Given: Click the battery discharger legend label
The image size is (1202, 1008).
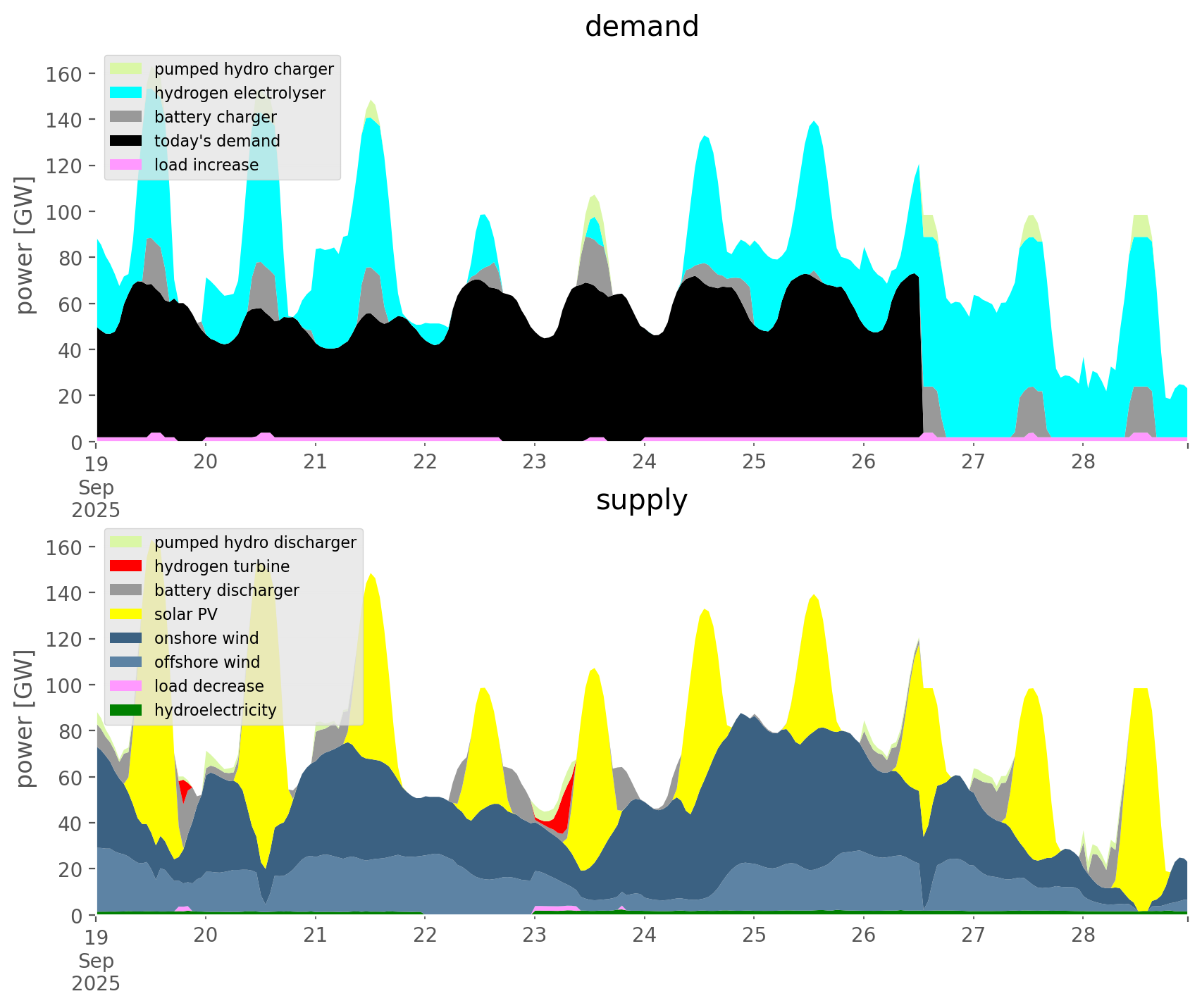Looking at the screenshot, I should [226, 590].
